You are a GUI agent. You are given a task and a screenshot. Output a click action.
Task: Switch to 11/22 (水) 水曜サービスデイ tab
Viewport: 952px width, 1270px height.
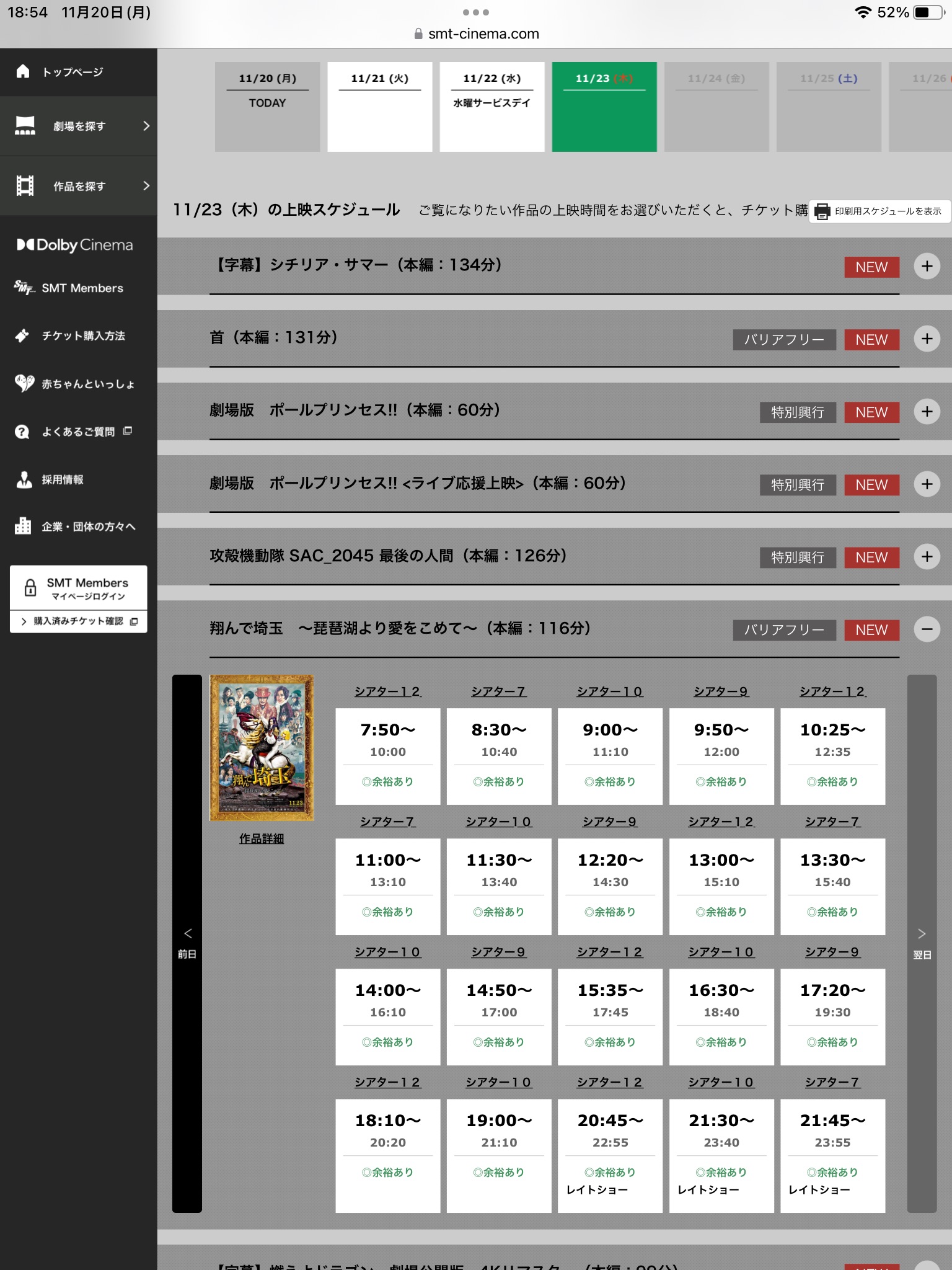tap(491, 107)
